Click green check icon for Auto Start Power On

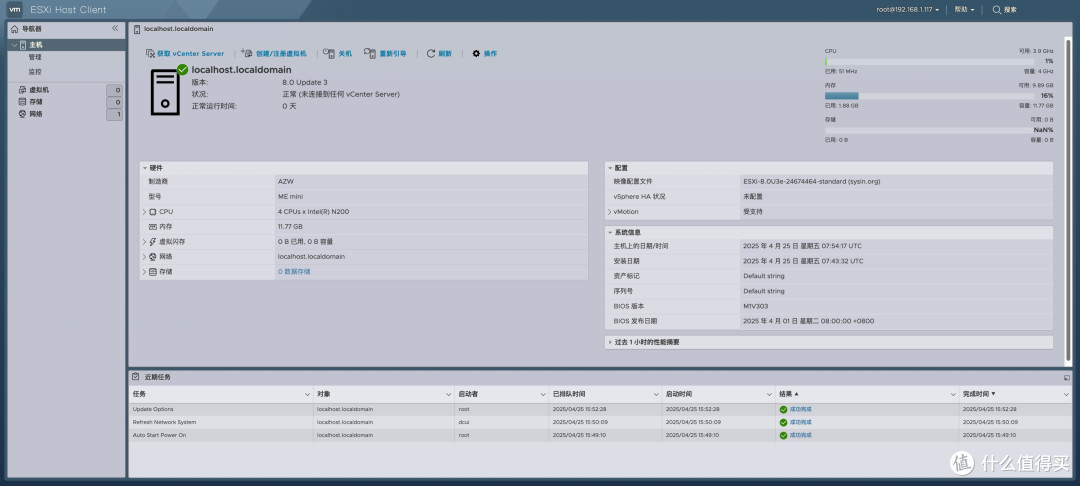pyautogui.click(x=783, y=436)
